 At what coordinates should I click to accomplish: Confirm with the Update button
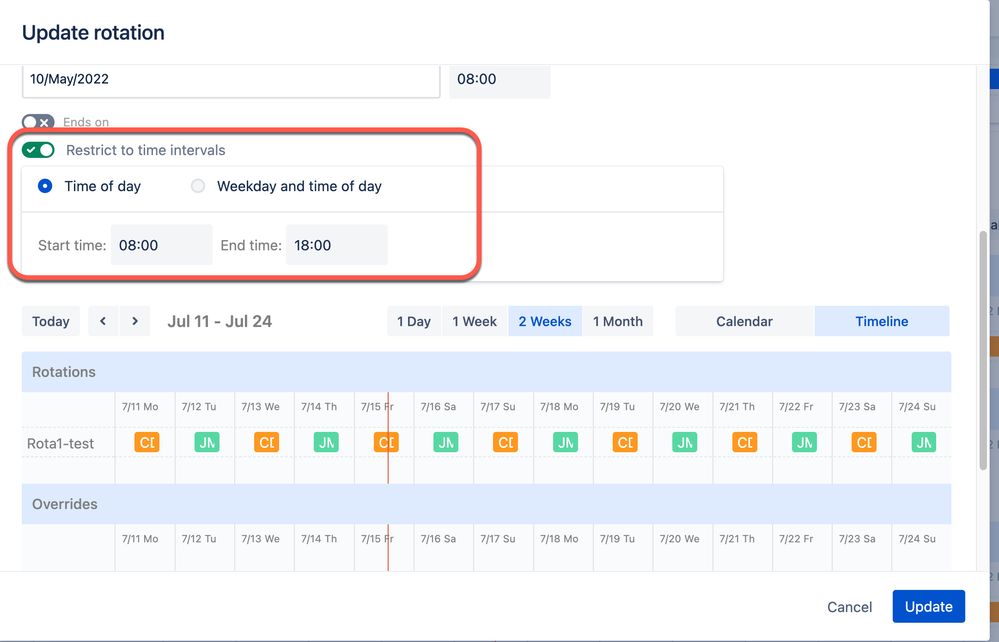coord(929,607)
